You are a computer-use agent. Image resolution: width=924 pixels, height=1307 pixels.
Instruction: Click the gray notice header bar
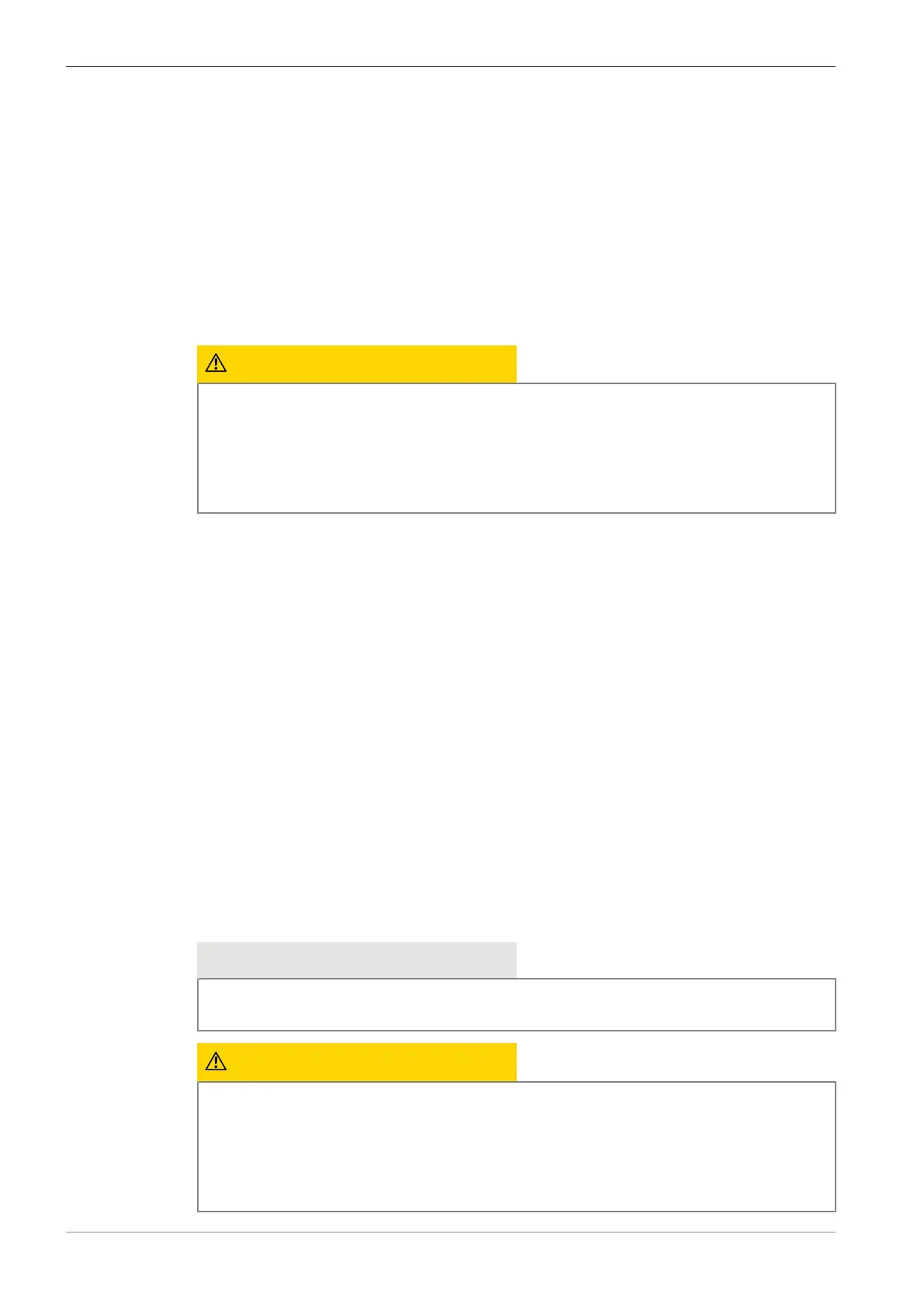357,959
